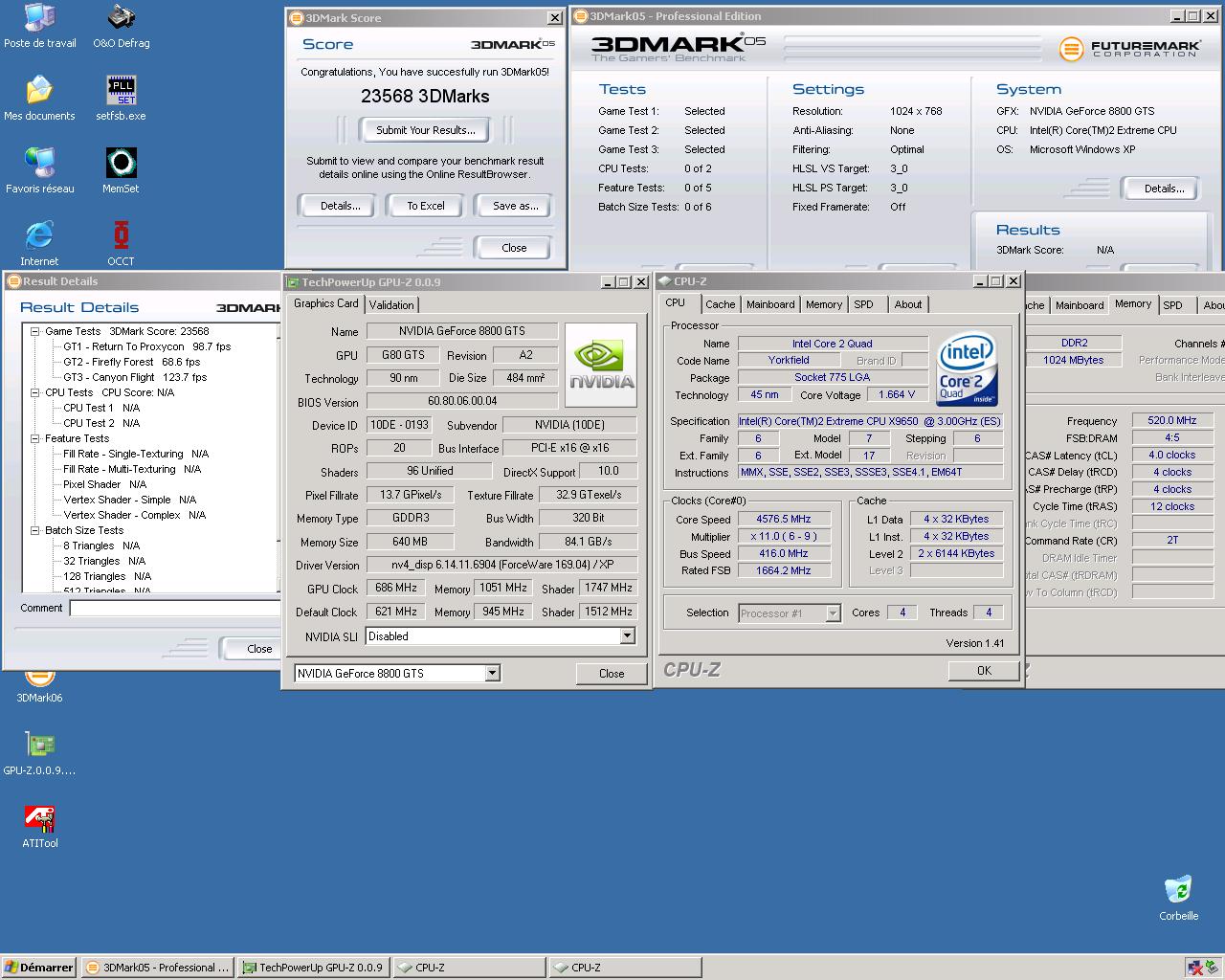This screenshot has width=1225, height=980.
Task: Collapse Feature Tests tree node
Action: coord(34,439)
